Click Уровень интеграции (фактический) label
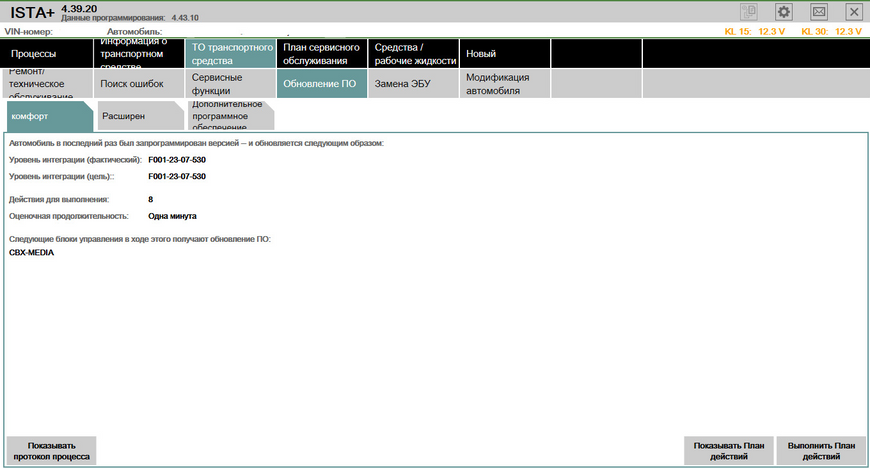The height and width of the screenshot is (469, 870). click(75, 160)
